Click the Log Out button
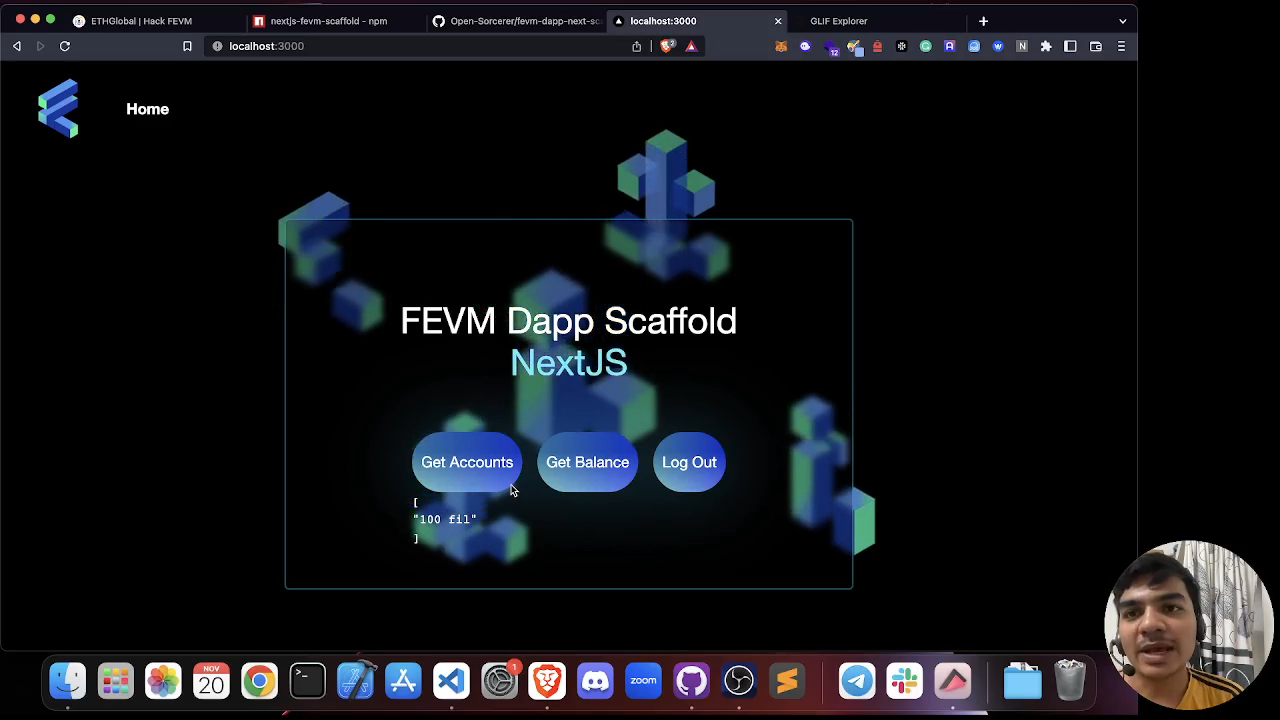 click(689, 462)
